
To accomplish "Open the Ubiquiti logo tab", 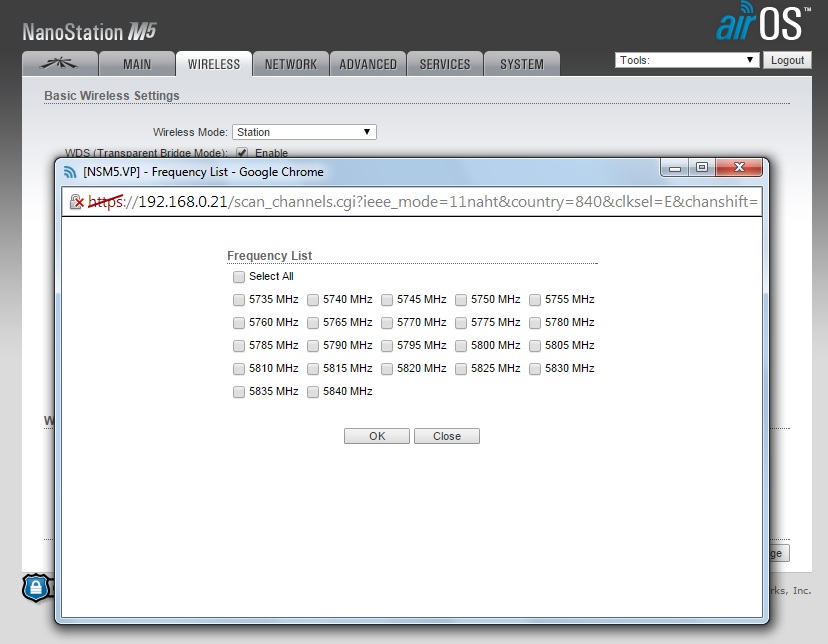I will pos(60,64).
